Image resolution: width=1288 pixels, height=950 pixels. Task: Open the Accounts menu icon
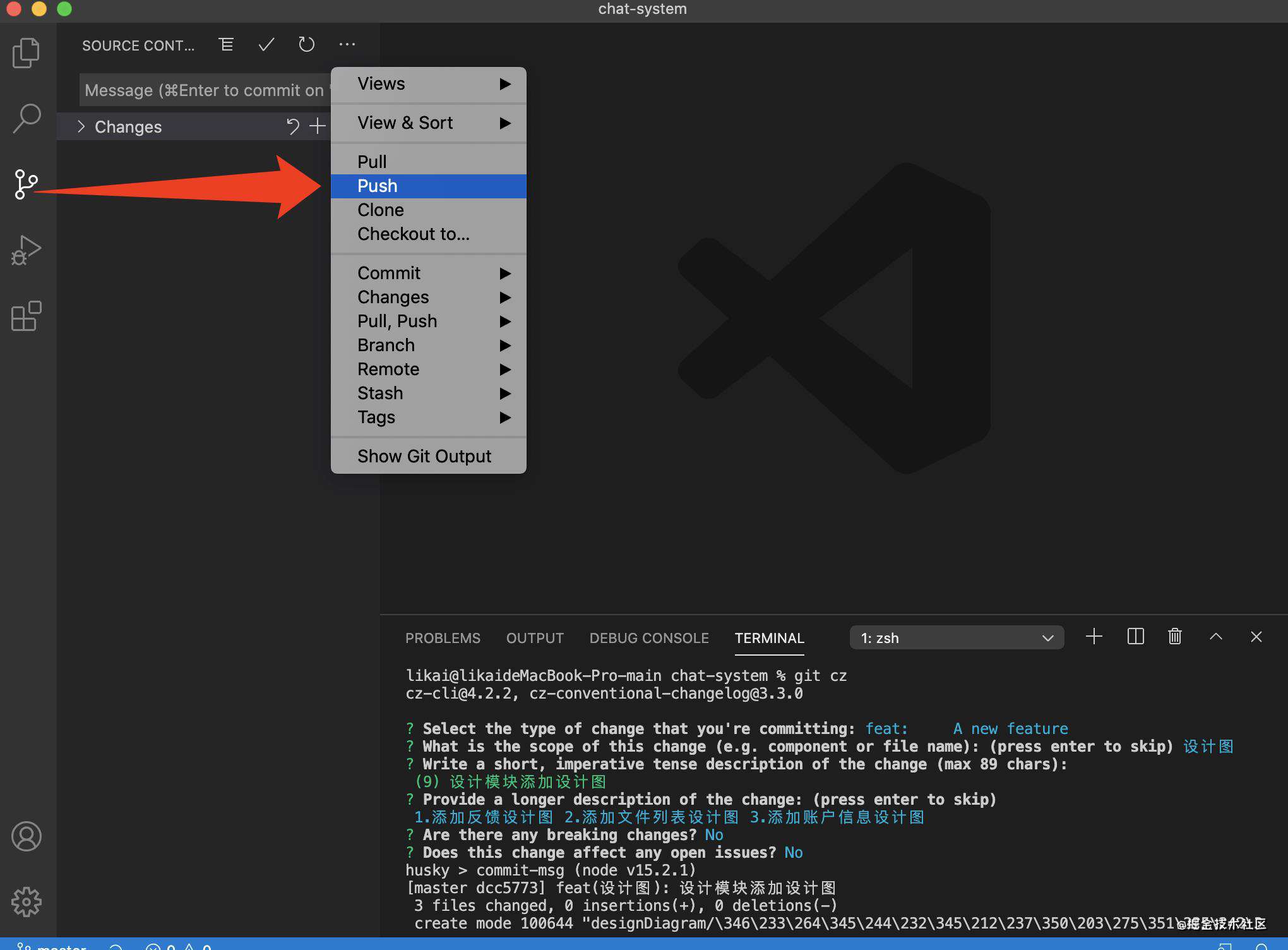[27, 836]
